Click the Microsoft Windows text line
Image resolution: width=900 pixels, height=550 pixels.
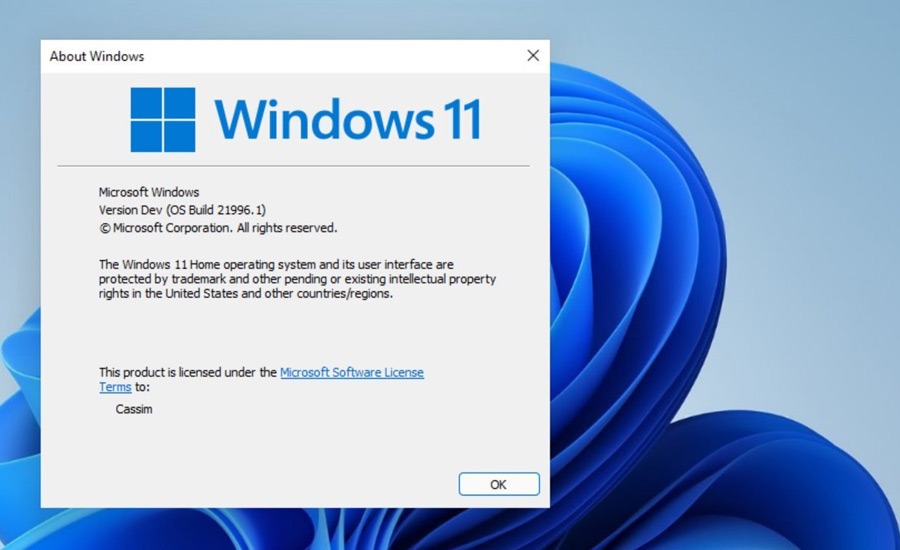[x=149, y=192]
